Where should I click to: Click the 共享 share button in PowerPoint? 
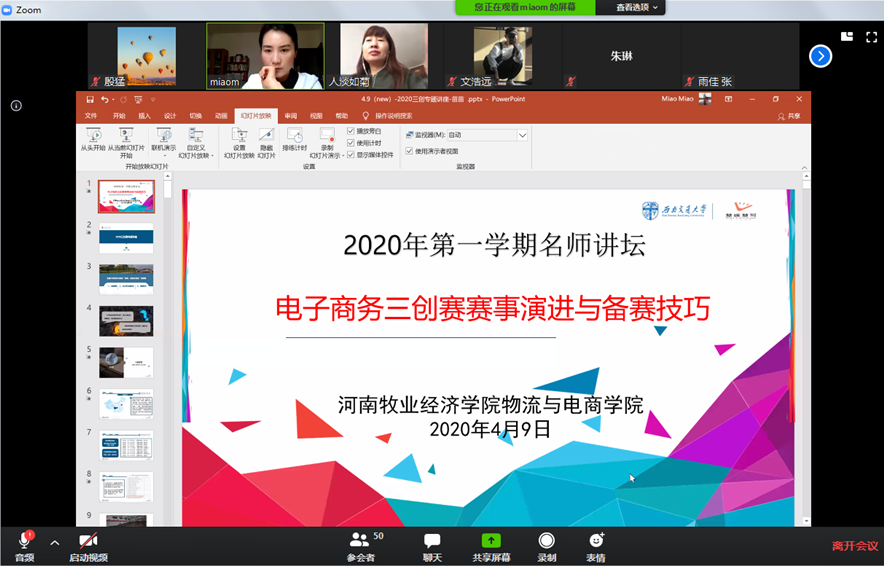[789, 116]
